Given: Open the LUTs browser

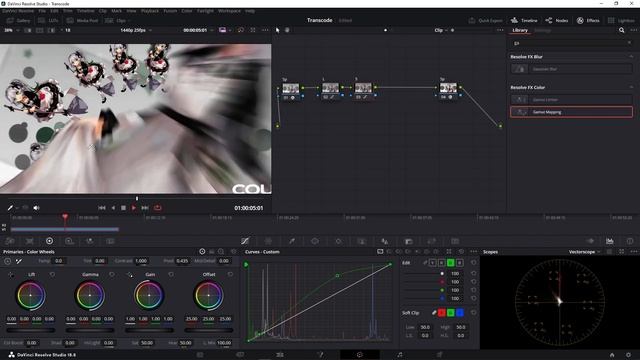Looking at the screenshot, I should point(49,20).
